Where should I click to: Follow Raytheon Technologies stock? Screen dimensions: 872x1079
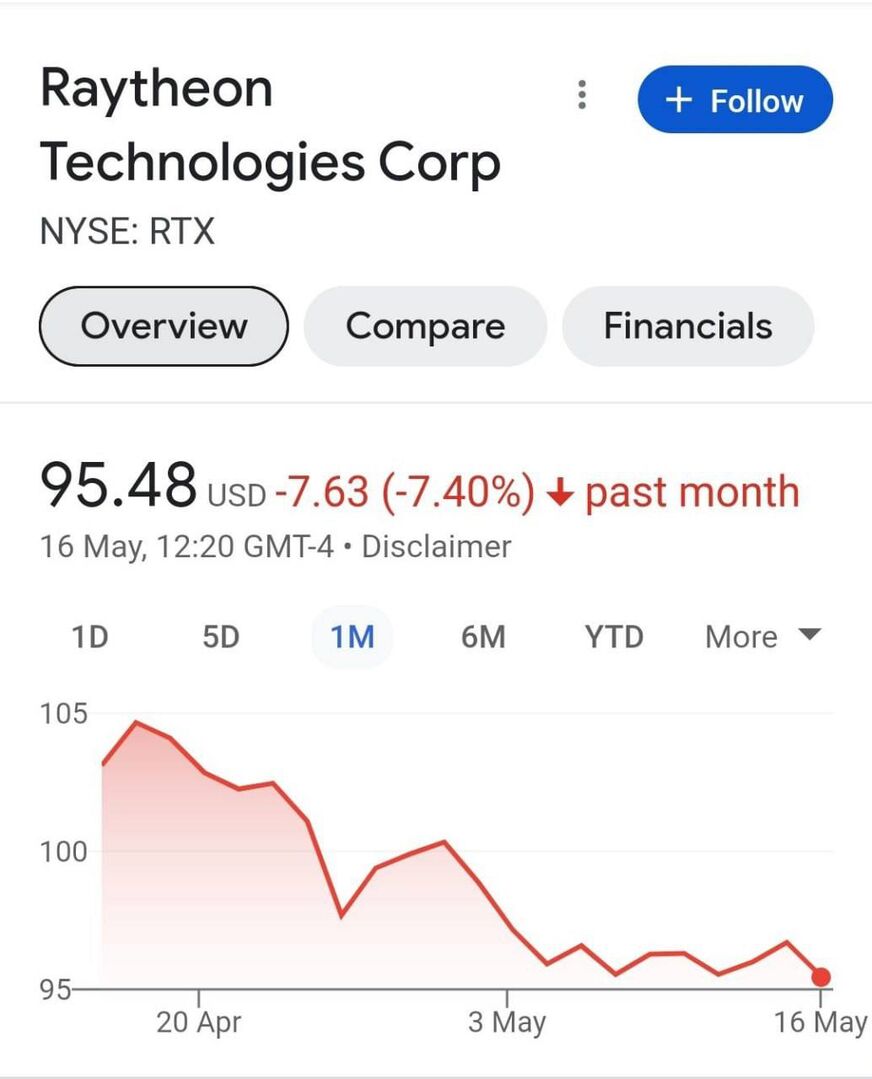(735, 100)
